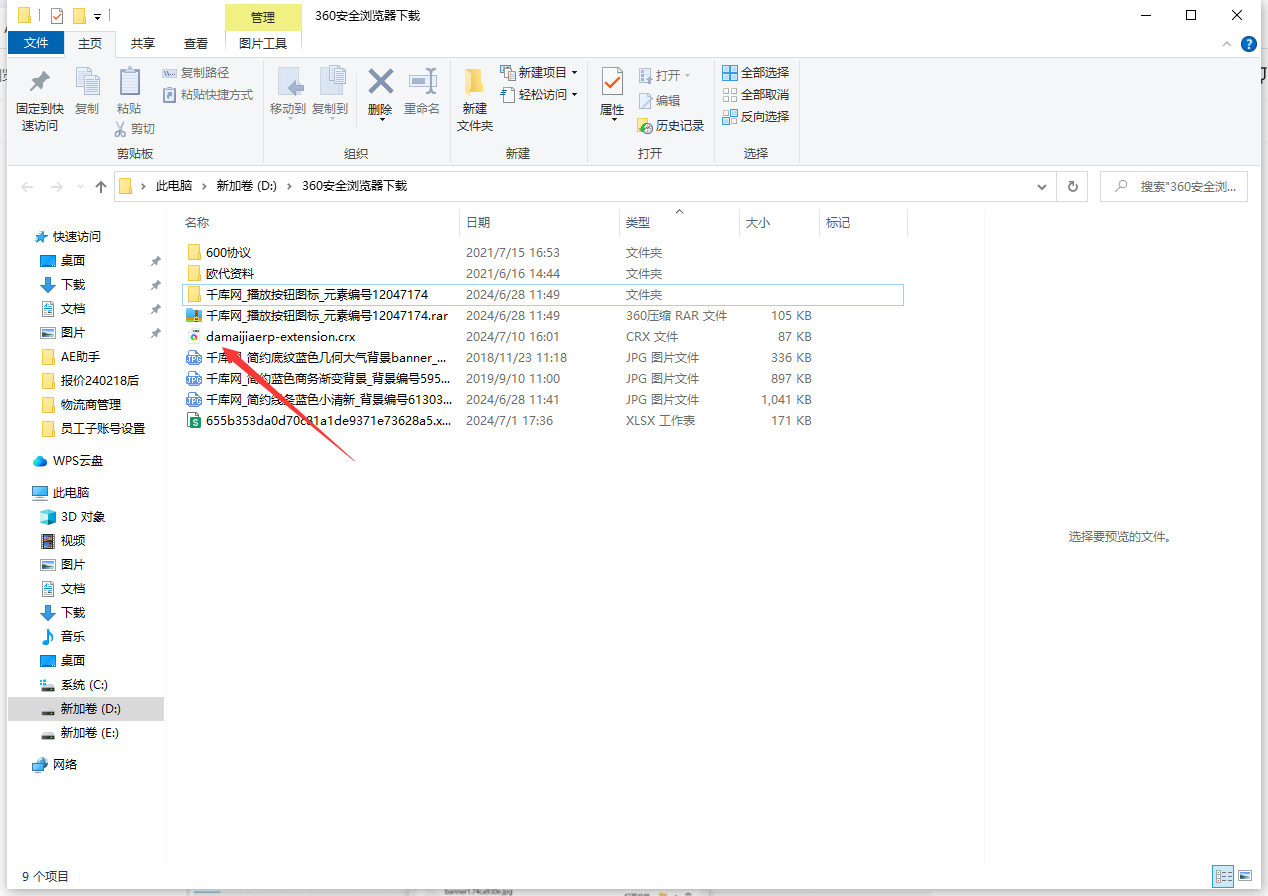This screenshot has height=896, width=1268.
Task: Open 物流商管理 folder in sidebar
Action: (90, 405)
